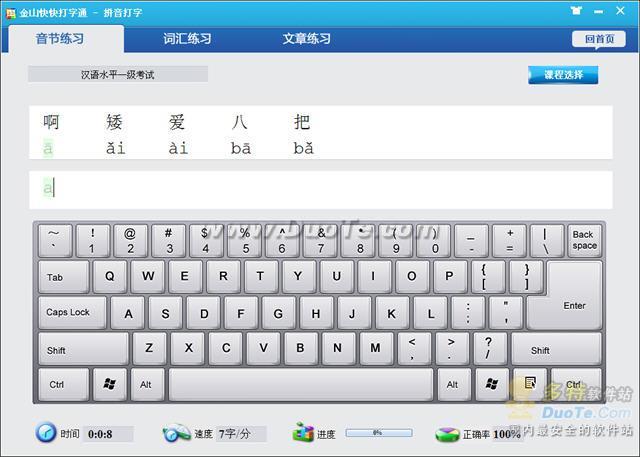This screenshot has height=457, width=640.
Task: Click the time value 0:0:8
Action: click(x=100, y=434)
